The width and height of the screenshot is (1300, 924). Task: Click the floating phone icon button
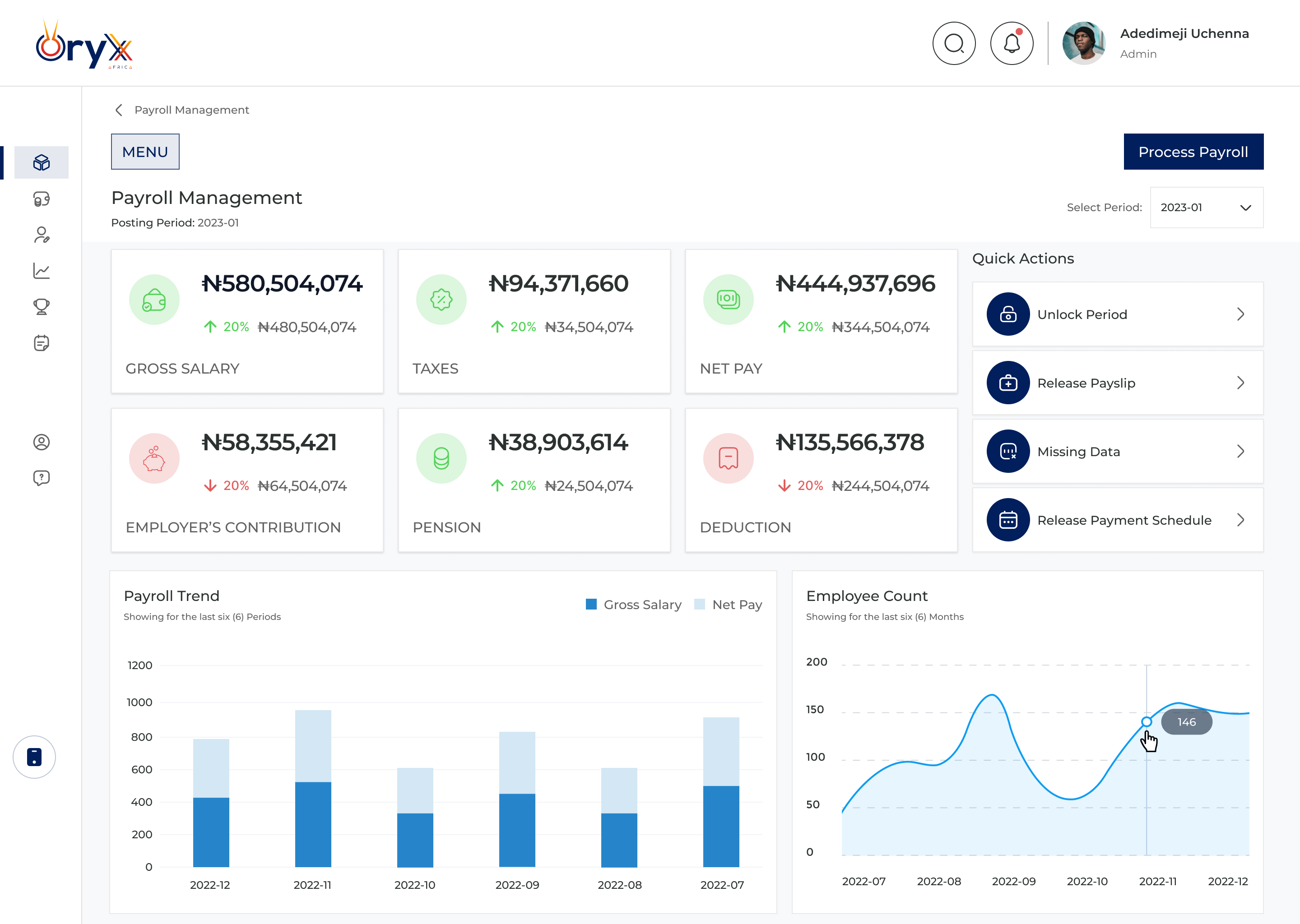click(34, 757)
